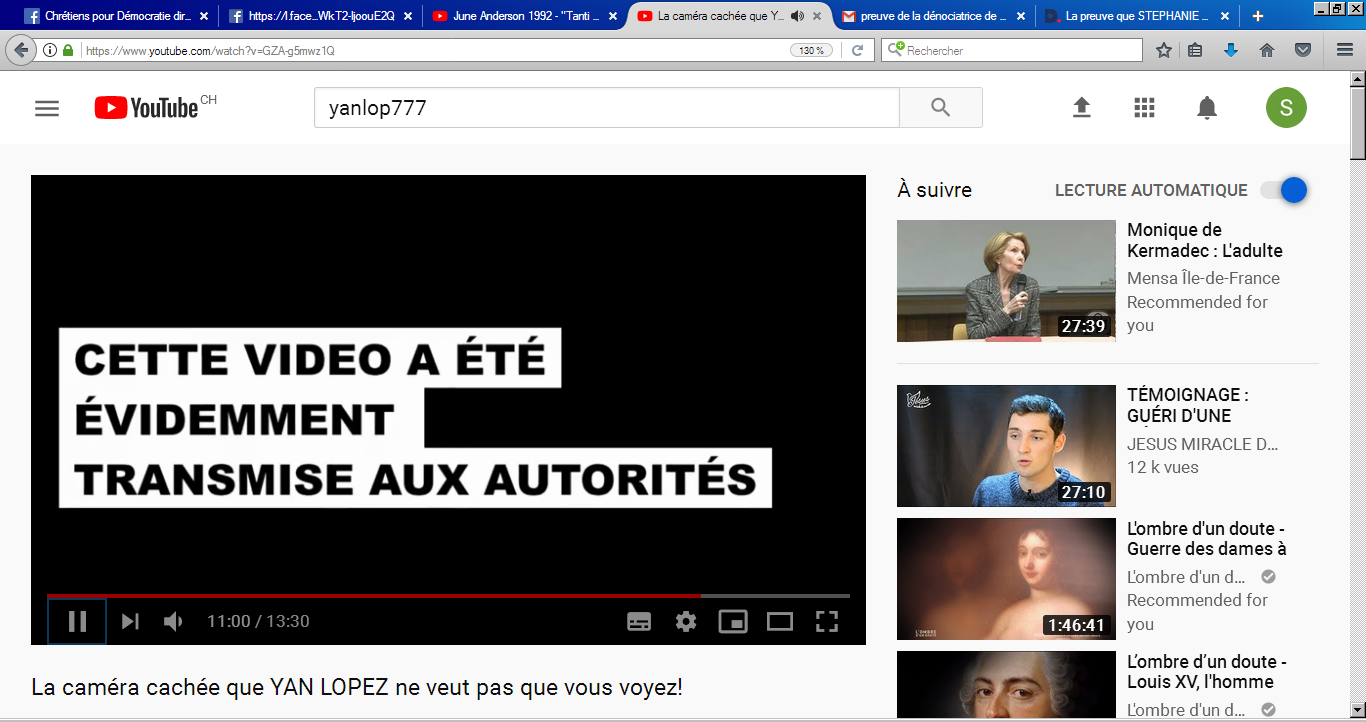Viewport: 1366px width, 722px height.
Task: Open the Firefox hamburger menu
Action: pos(1345,50)
